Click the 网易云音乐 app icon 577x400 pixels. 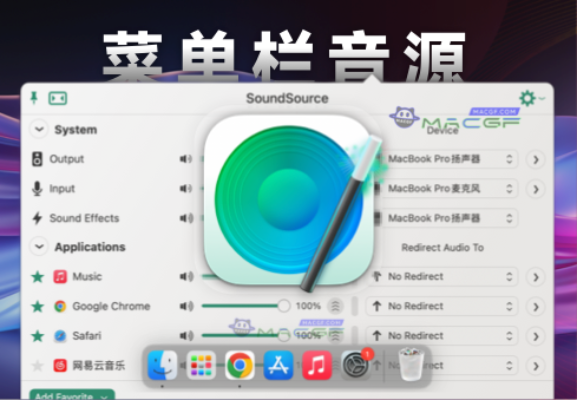pyautogui.click(x=60, y=365)
